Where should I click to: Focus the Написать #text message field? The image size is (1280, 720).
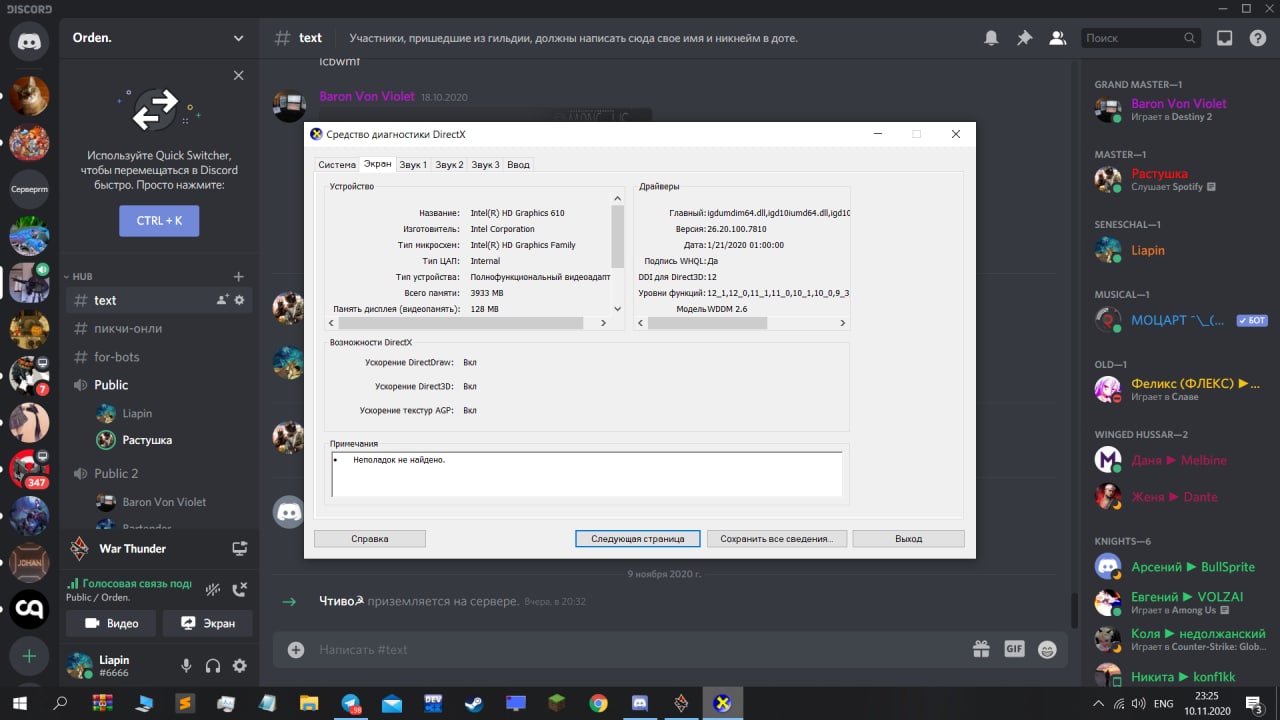click(640, 649)
